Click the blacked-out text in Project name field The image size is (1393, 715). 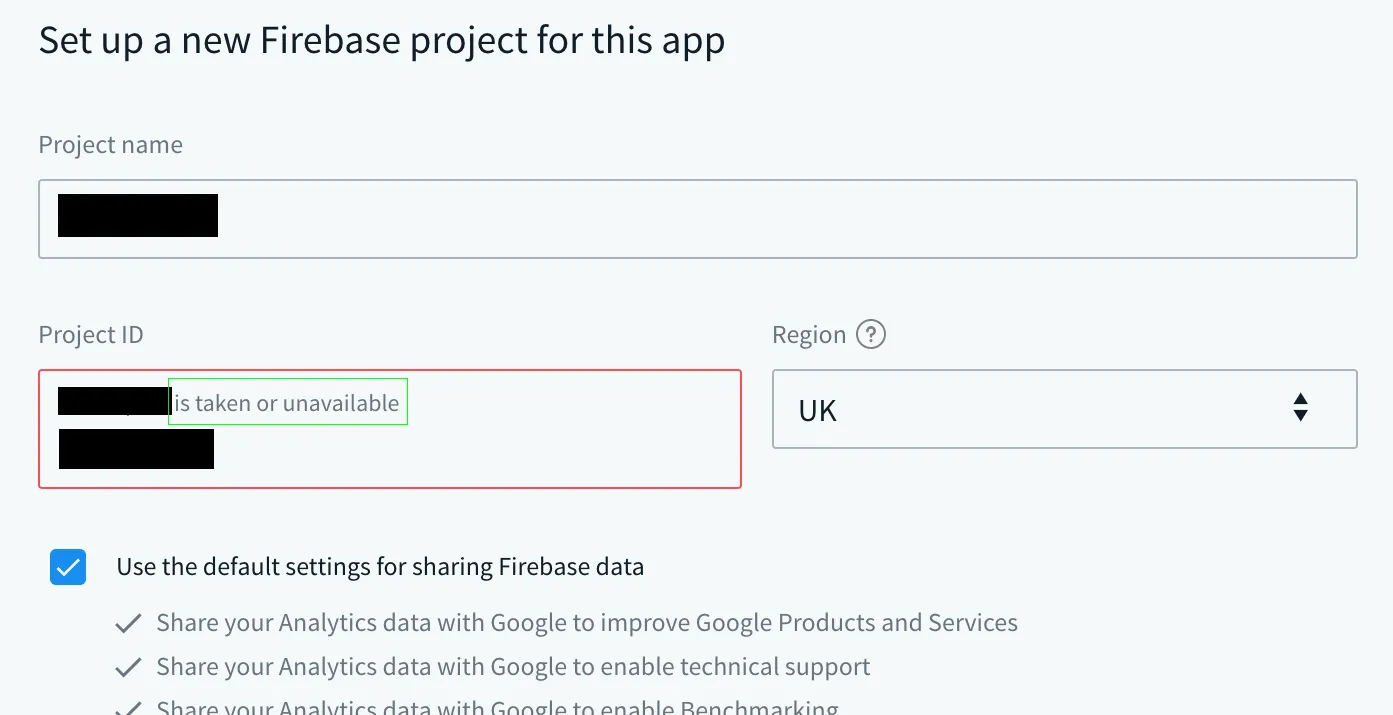pyautogui.click(x=138, y=216)
